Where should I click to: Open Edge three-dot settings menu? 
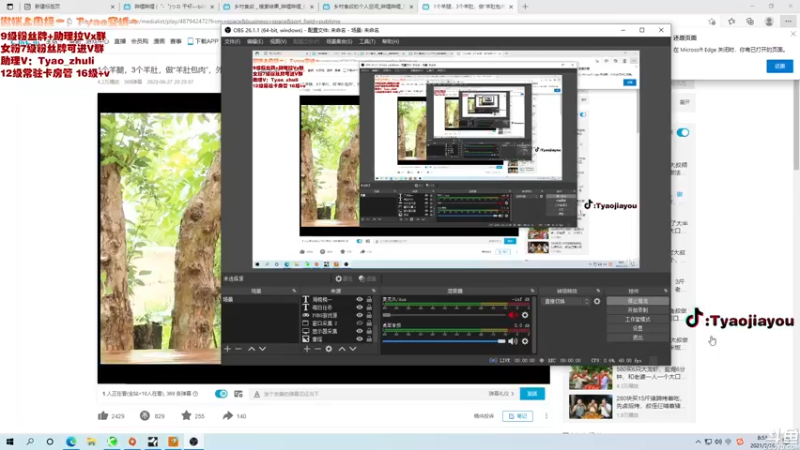(x=788, y=21)
